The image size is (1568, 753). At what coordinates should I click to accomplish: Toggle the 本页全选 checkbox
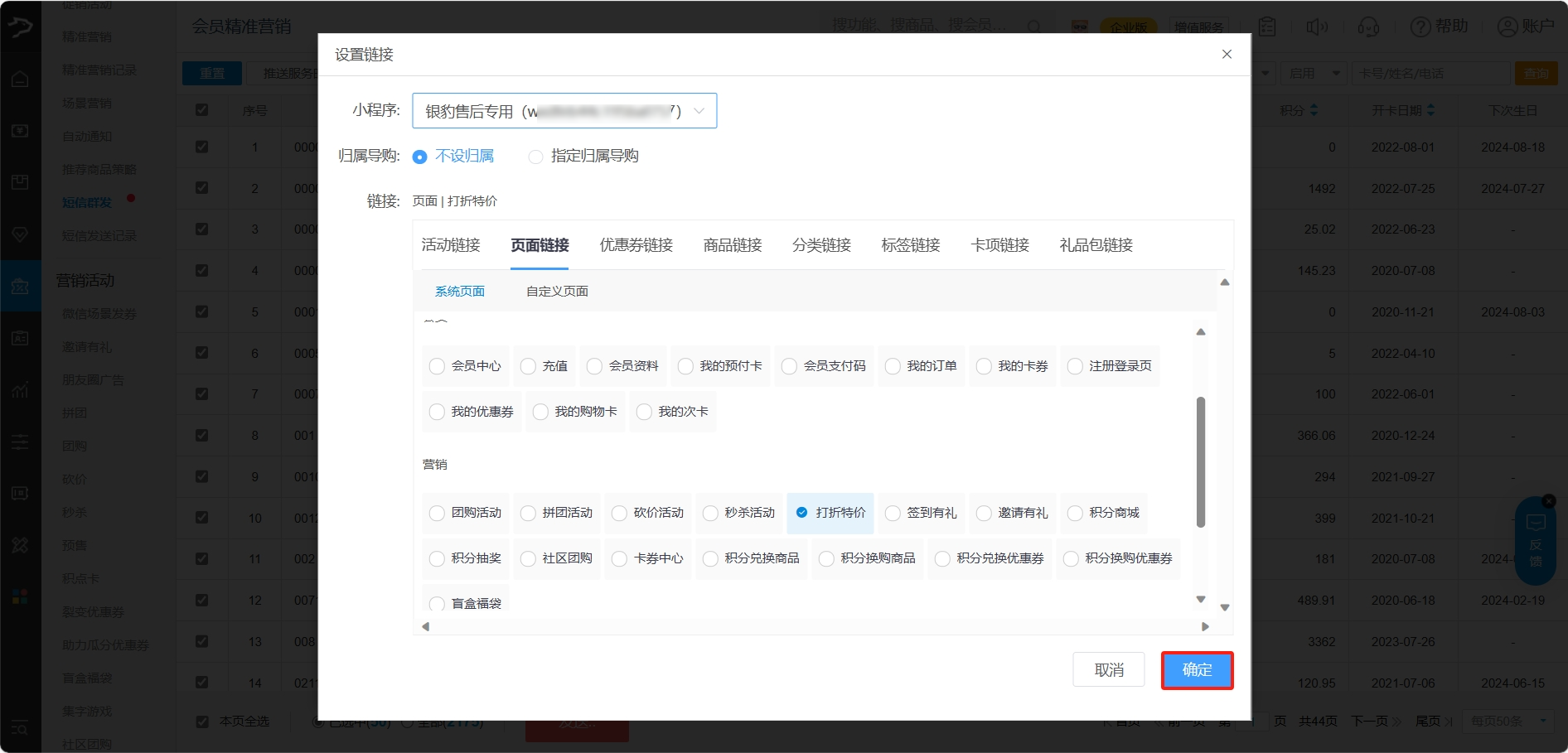[x=202, y=722]
